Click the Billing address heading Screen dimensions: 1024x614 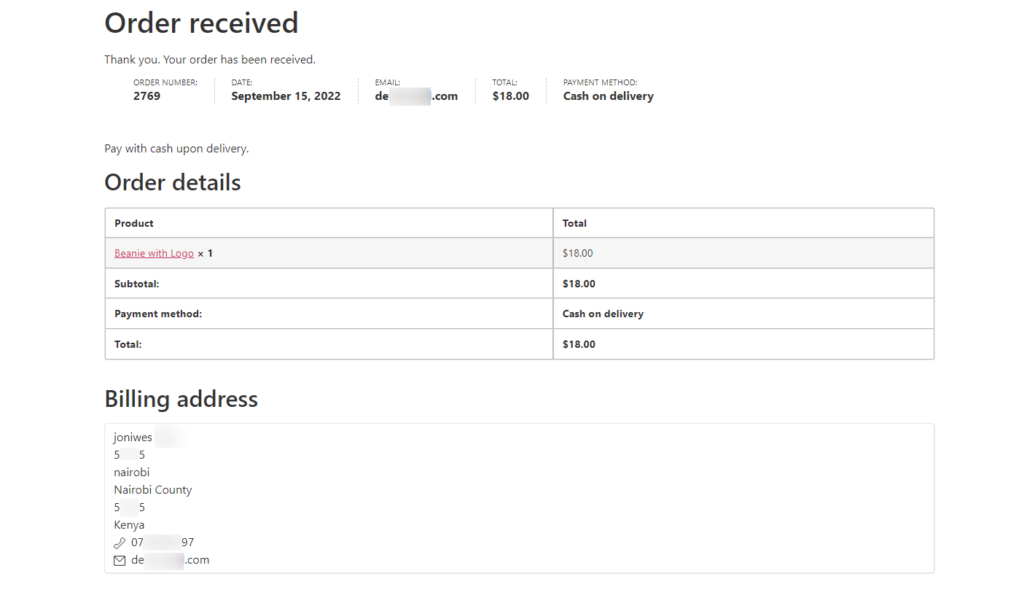181,399
